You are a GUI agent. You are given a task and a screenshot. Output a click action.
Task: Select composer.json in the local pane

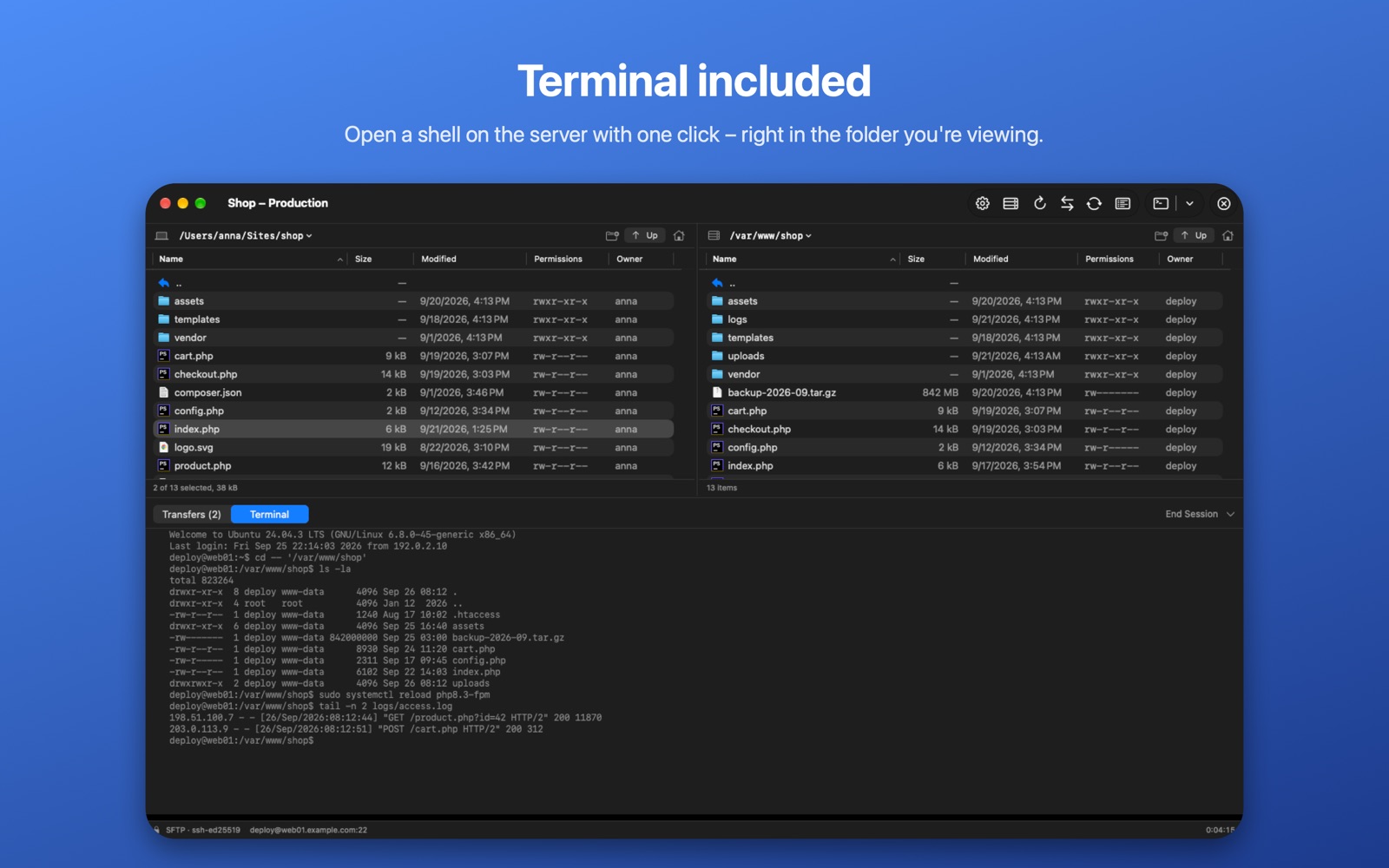pos(413,392)
